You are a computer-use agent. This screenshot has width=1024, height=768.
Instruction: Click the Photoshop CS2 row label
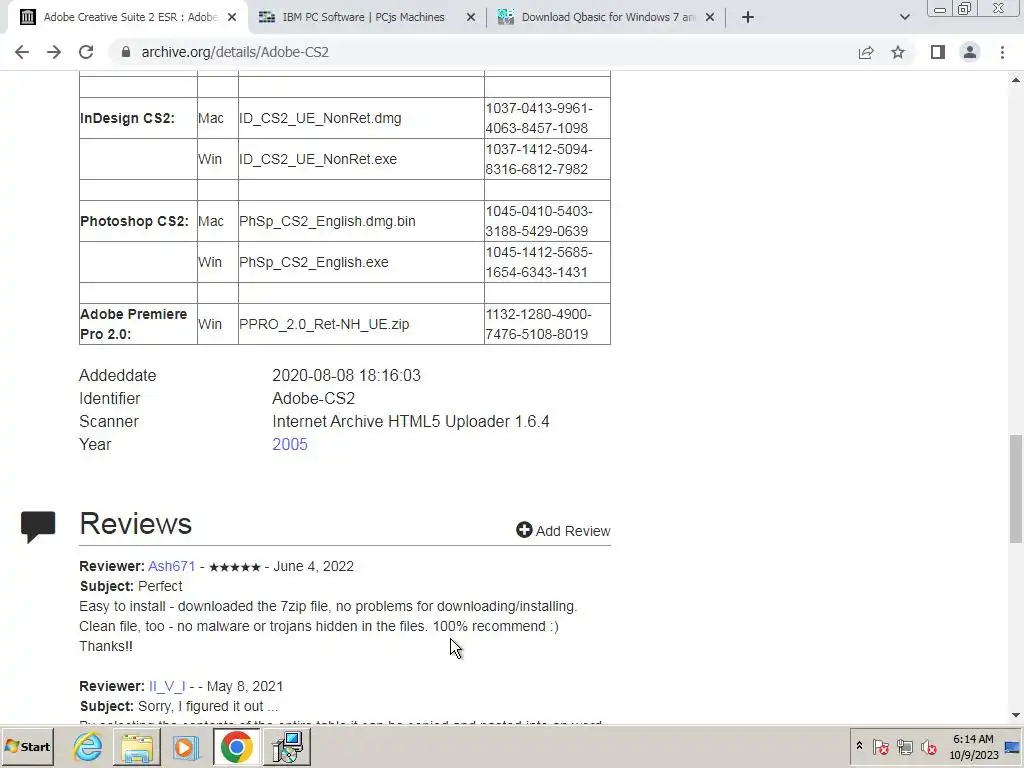click(x=135, y=221)
